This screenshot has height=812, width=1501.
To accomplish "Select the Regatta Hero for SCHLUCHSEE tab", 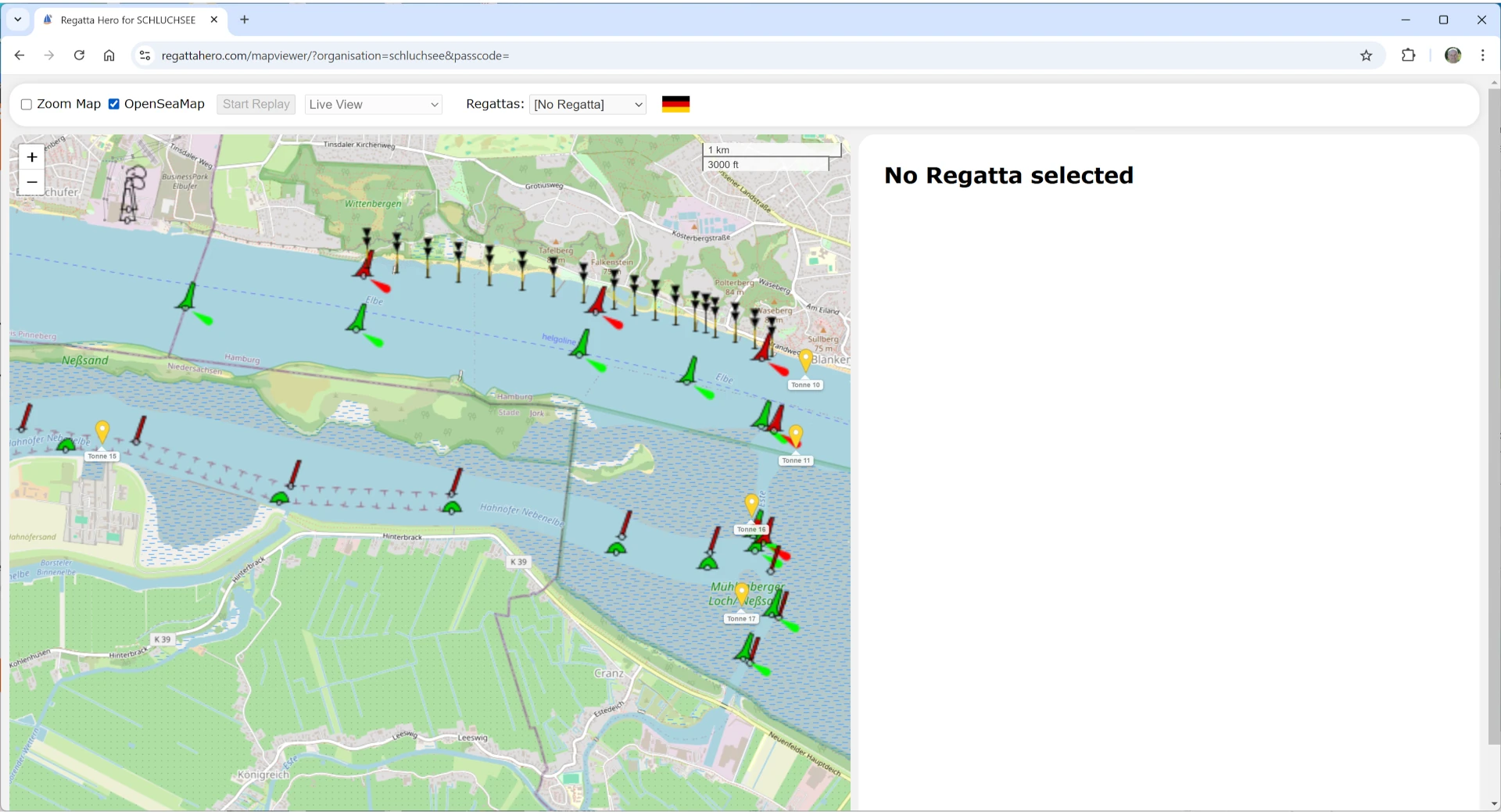I will click(x=128, y=20).
